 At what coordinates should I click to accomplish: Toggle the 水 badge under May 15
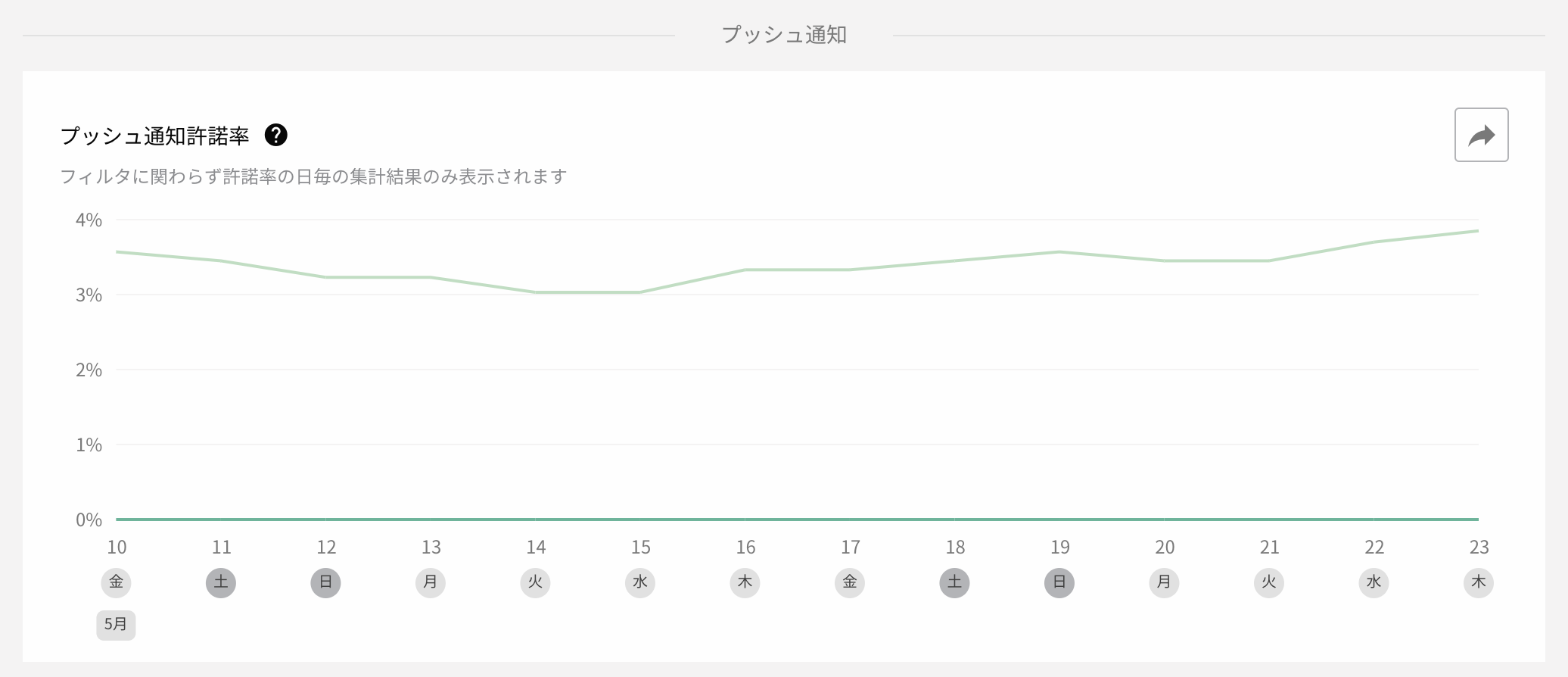click(639, 582)
